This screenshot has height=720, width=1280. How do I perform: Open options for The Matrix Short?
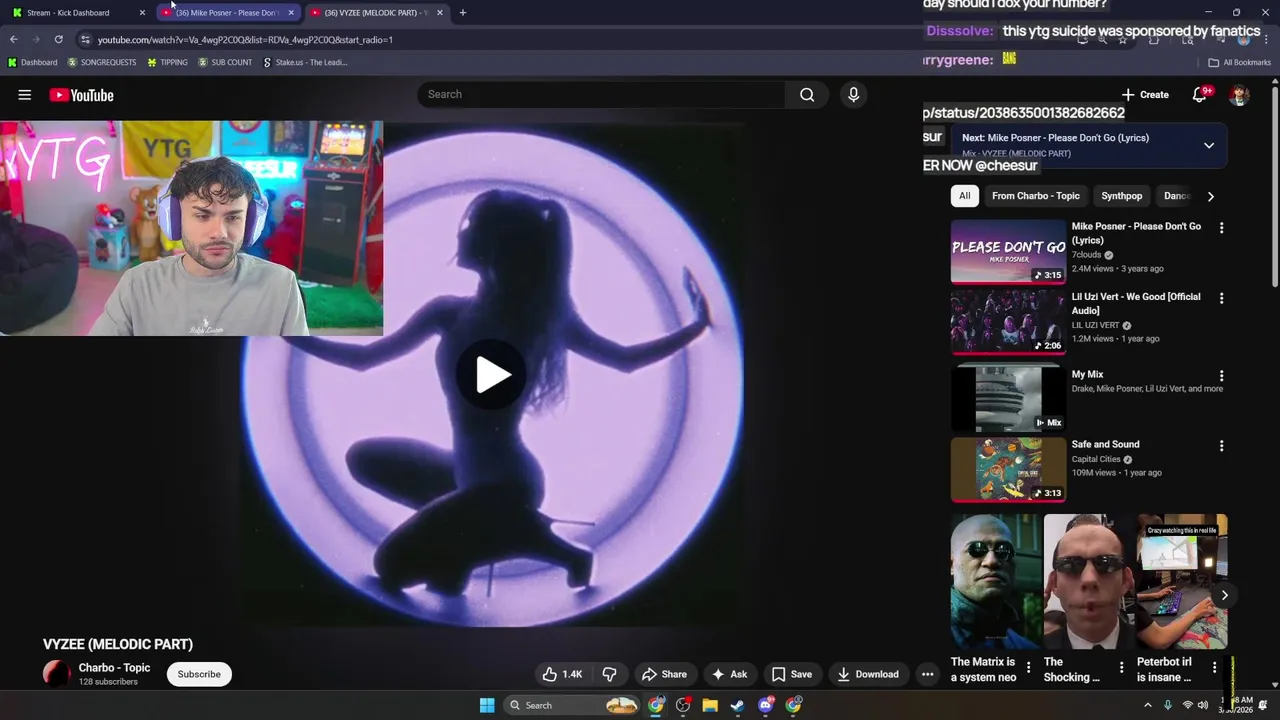coord(1028,667)
